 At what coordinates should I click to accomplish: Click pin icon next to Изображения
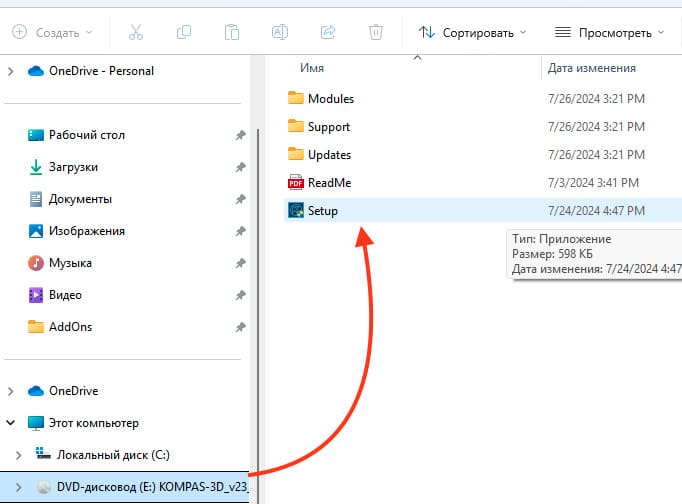pyautogui.click(x=241, y=231)
